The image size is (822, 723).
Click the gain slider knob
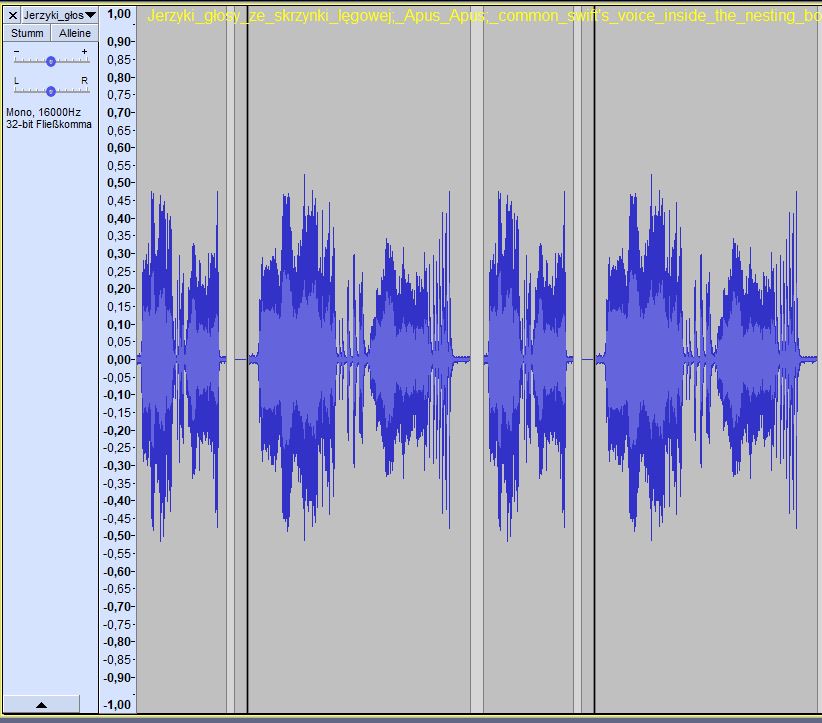[51, 61]
